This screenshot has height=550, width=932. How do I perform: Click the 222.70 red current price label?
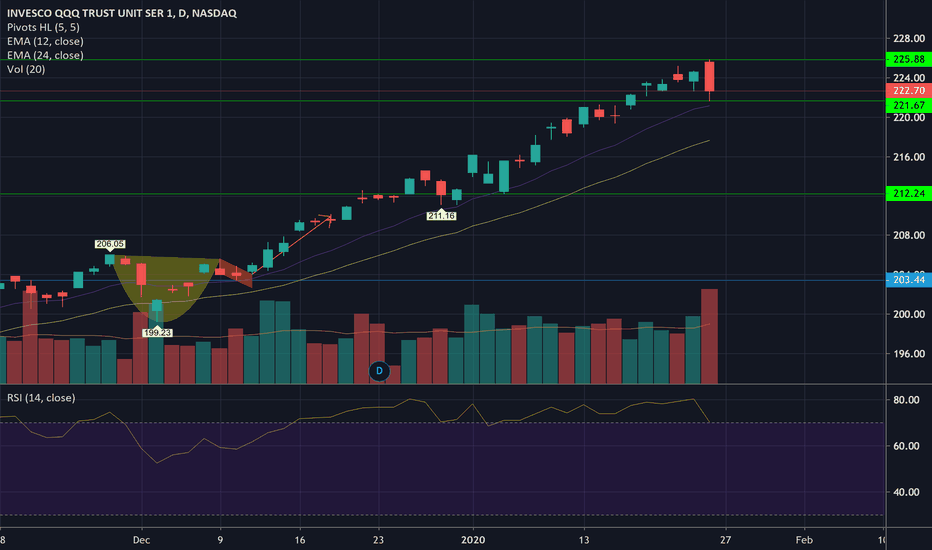[x=909, y=90]
